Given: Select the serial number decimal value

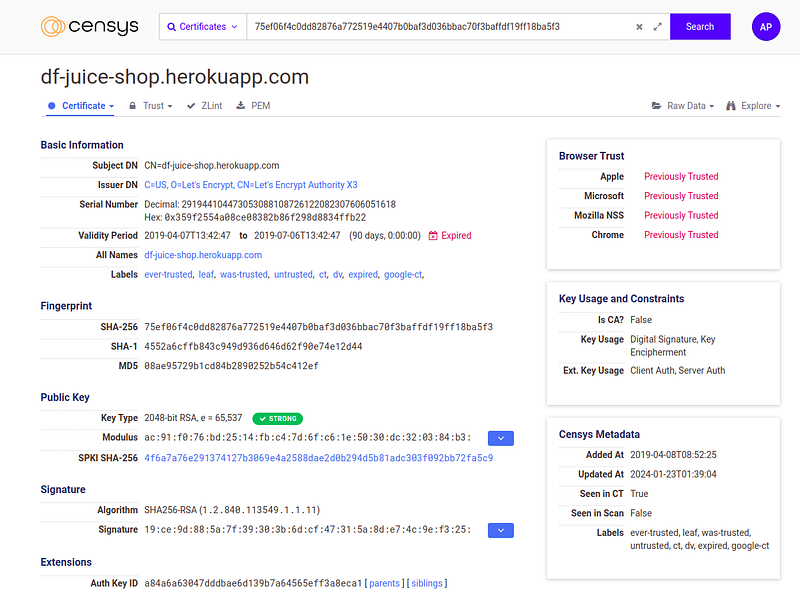Looking at the screenshot, I should point(289,204).
